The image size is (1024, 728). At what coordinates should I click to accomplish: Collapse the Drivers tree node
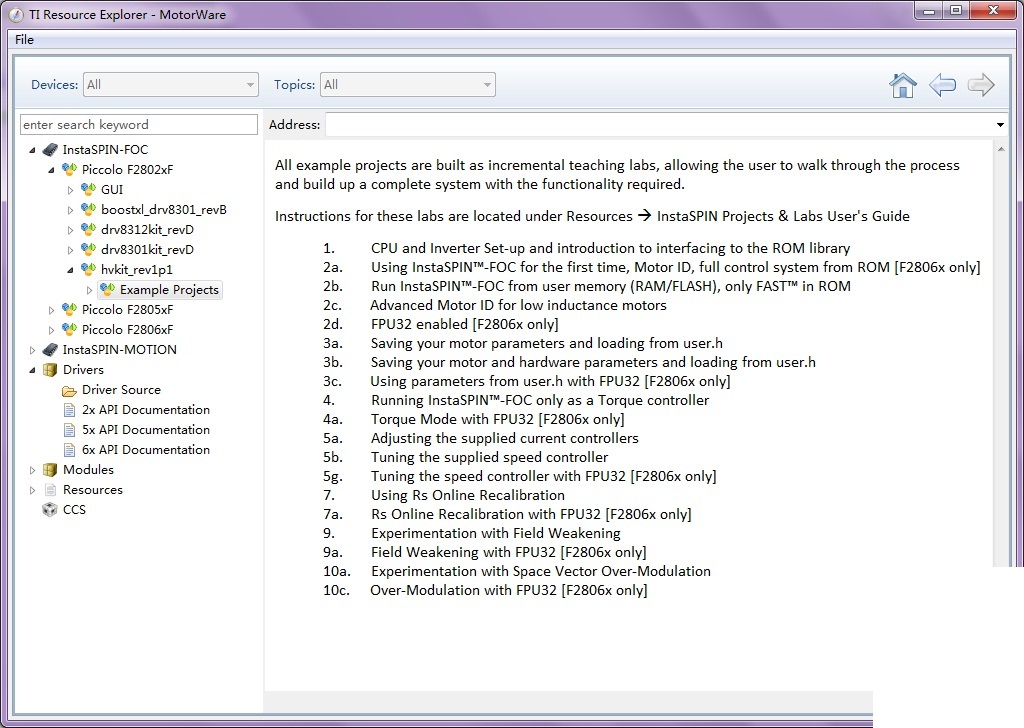tap(32, 370)
